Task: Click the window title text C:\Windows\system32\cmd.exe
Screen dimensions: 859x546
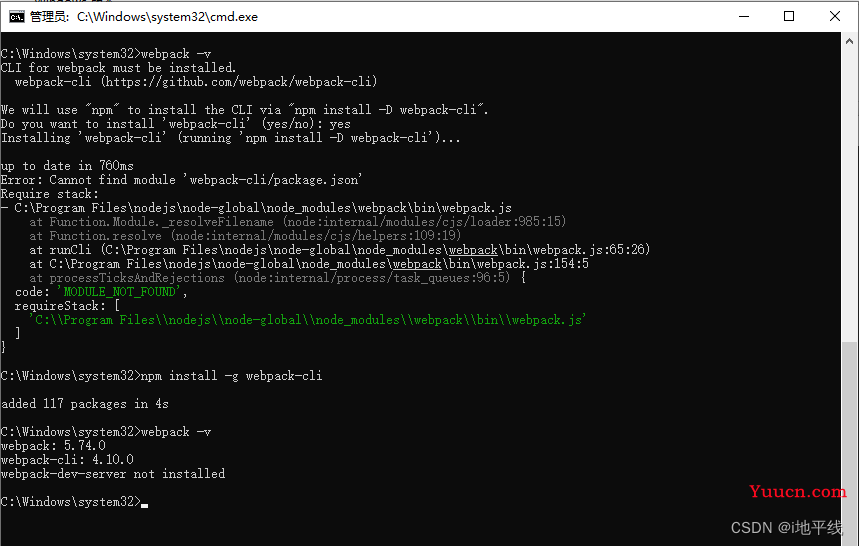Action: (167, 17)
